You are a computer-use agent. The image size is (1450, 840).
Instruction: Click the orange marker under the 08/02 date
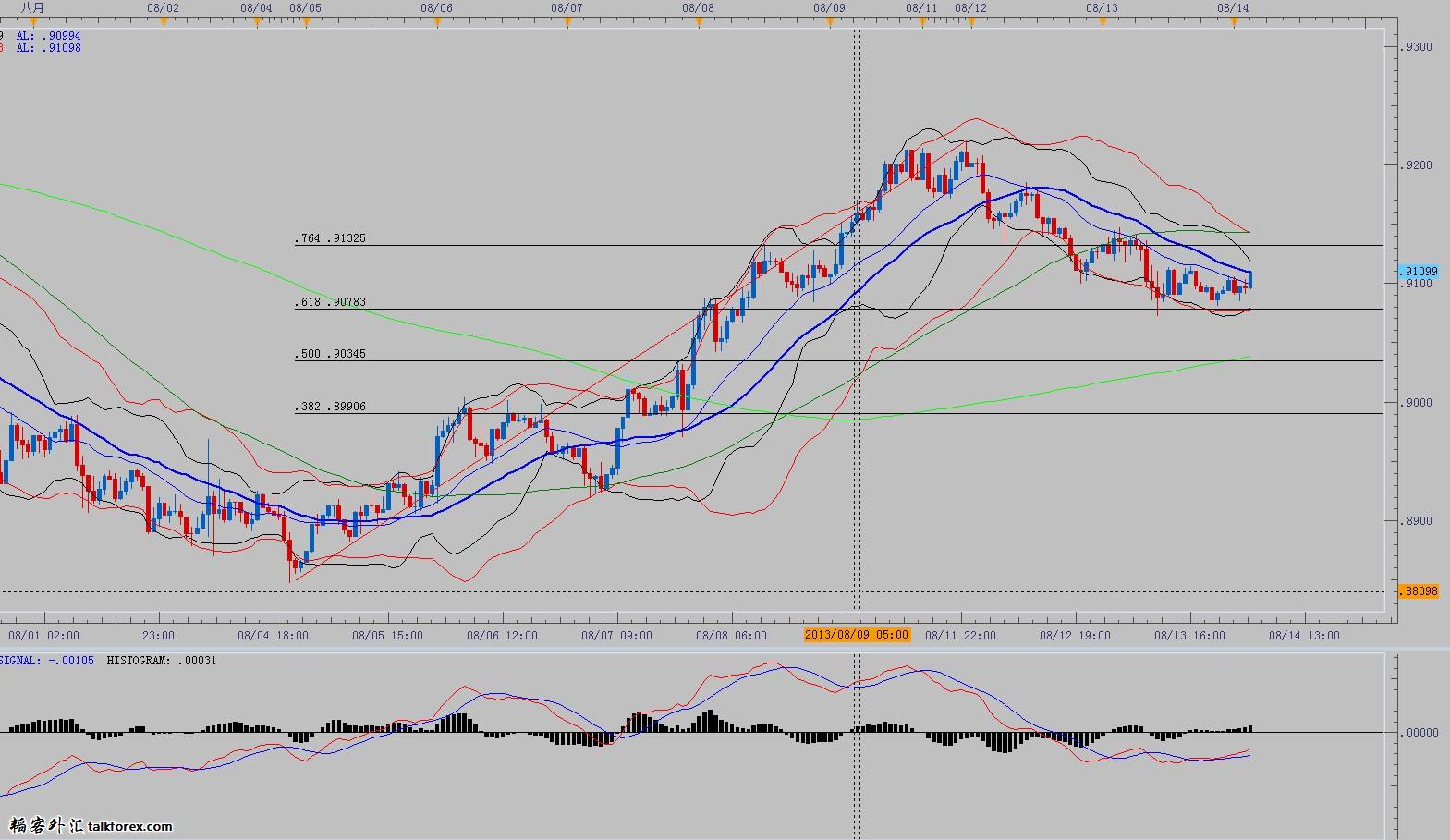pos(164,23)
